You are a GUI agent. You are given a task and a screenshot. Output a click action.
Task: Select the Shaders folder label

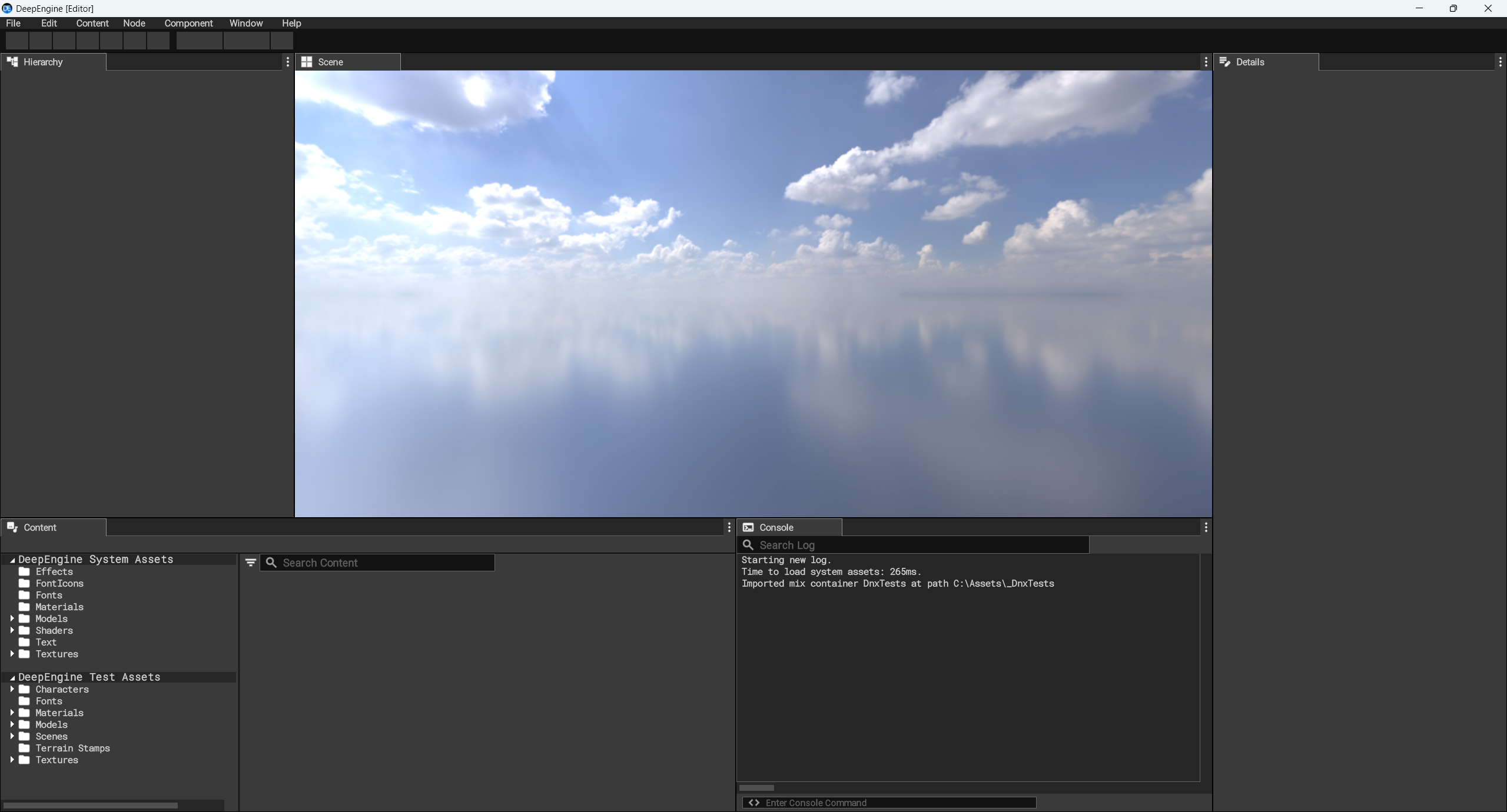click(54, 630)
